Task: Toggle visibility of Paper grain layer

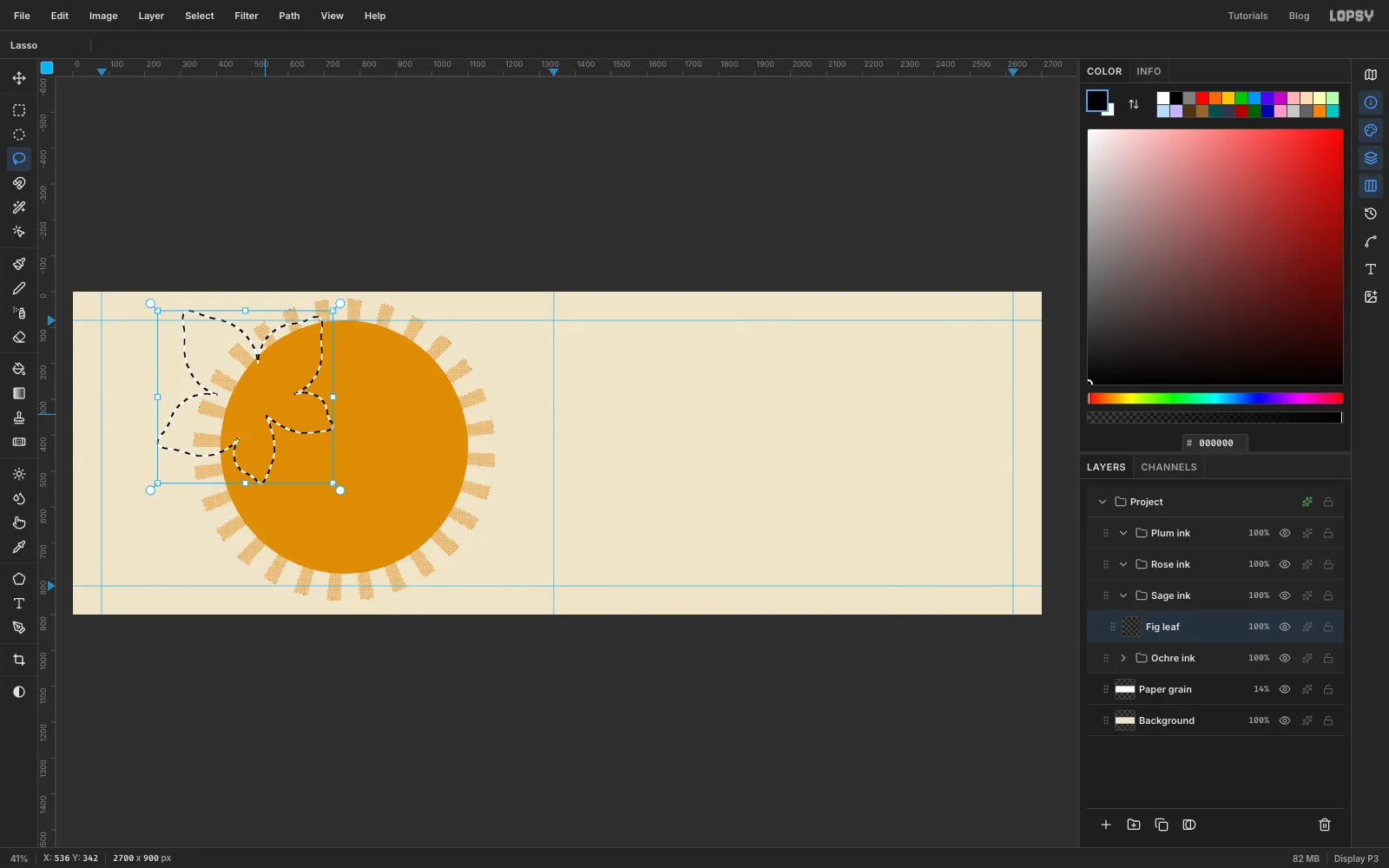Action: [1285, 689]
